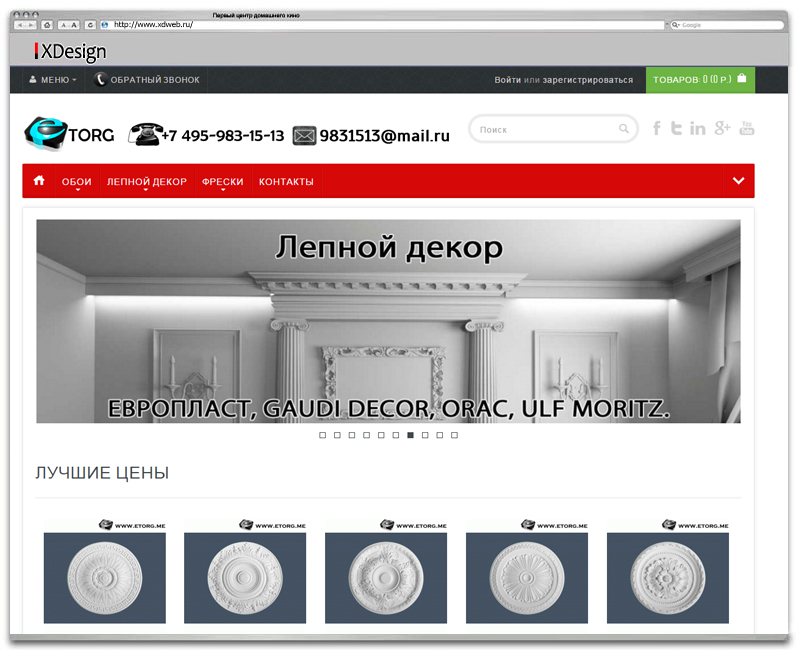Open the LinkedIn social icon
Screen dimensions: 800x650
tap(697, 128)
